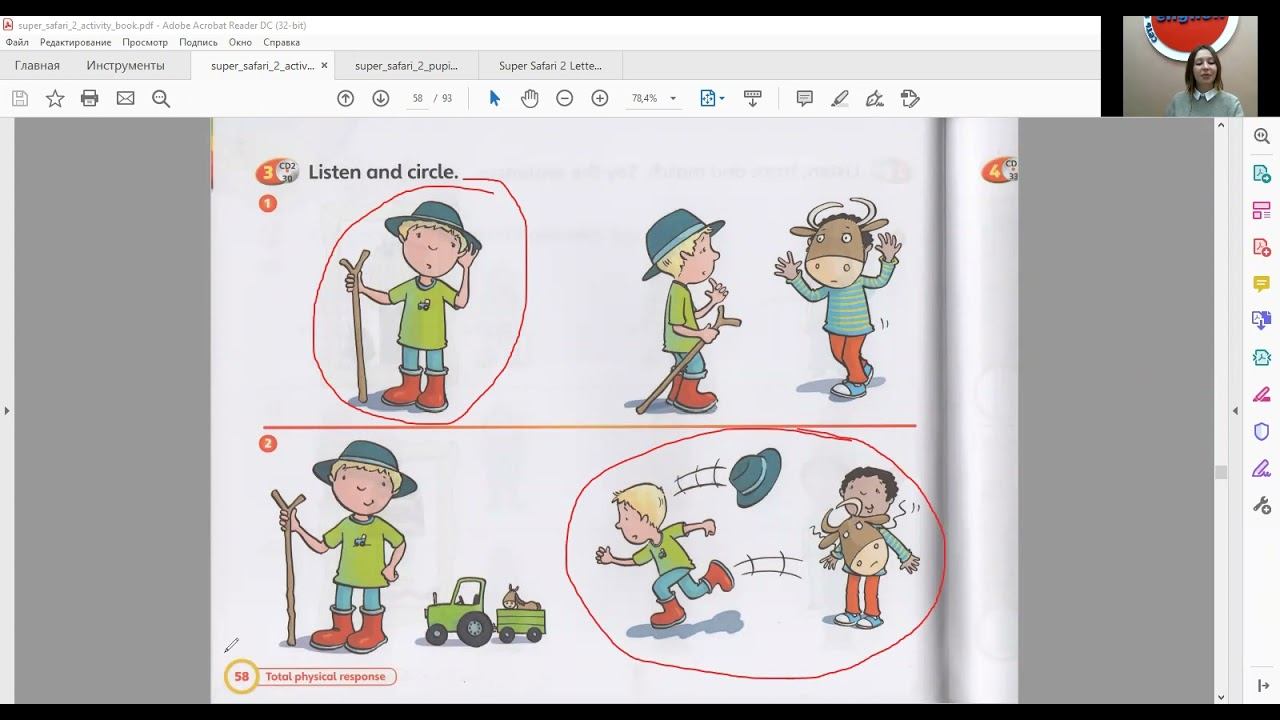Expand the left navigation pane arrow

7,410
